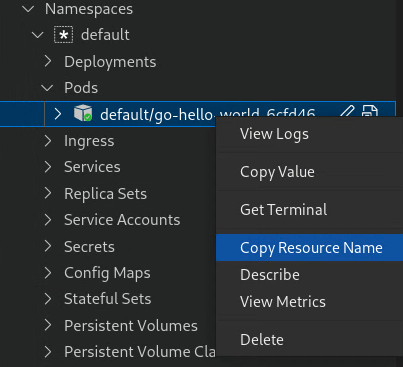This screenshot has height=367, width=403.
Task: Click the pod cube icon with green check
Action: pyautogui.click(x=83, y=113)
